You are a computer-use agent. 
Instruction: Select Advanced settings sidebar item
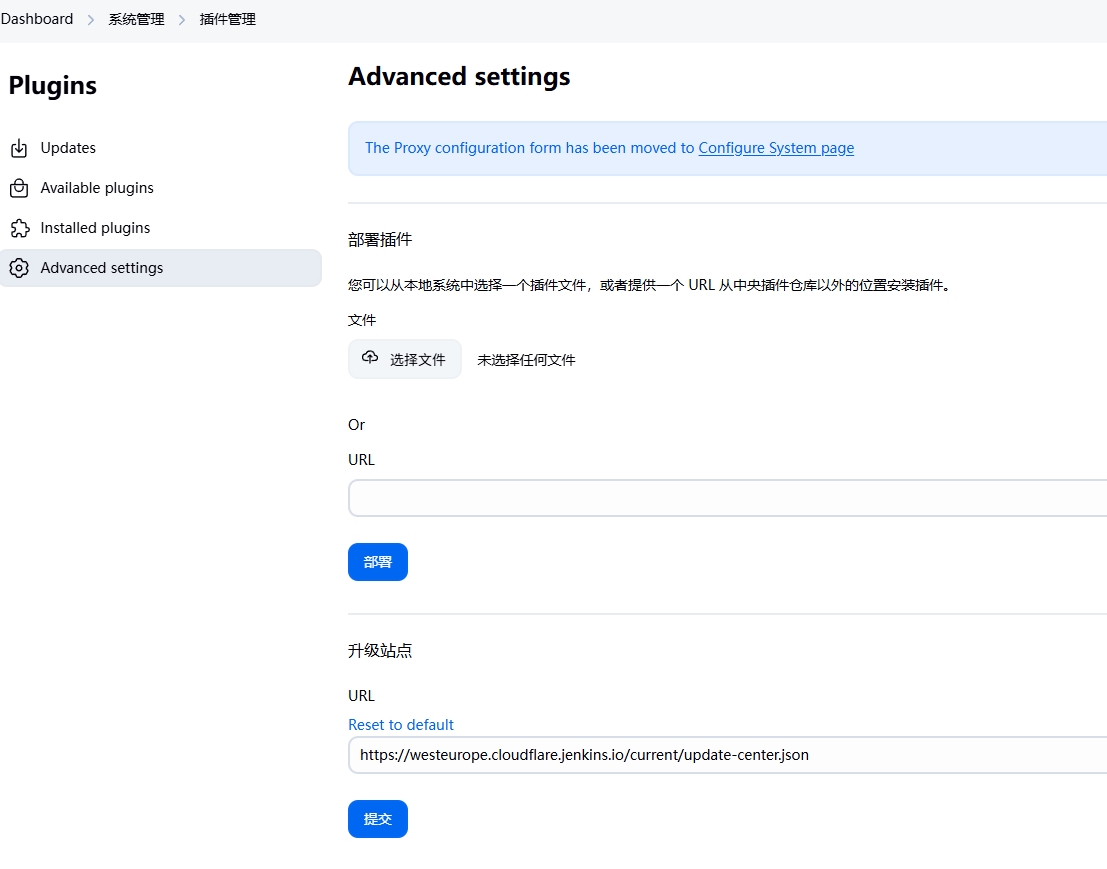(102, 268)
